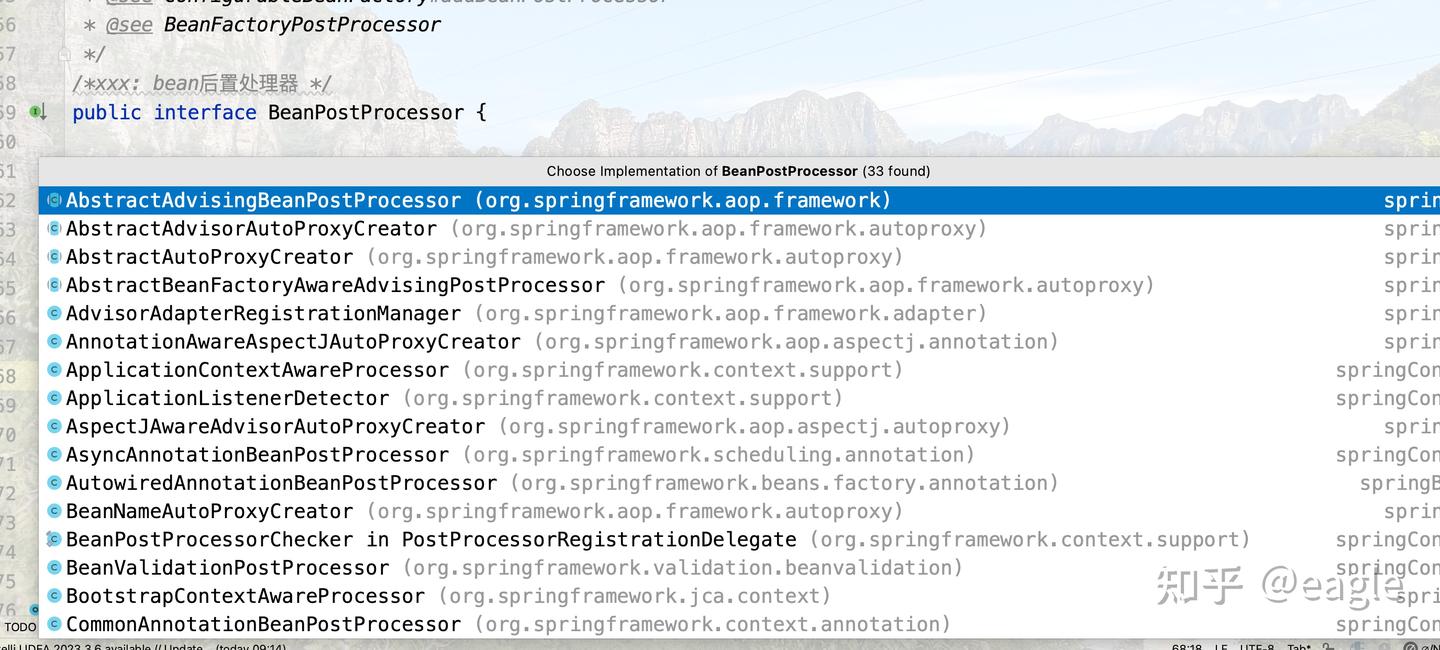Pick AbstractBeanFactoryAwareAdvisingPostProcessor entry
1440x650 pixels.
click(739, 285)
